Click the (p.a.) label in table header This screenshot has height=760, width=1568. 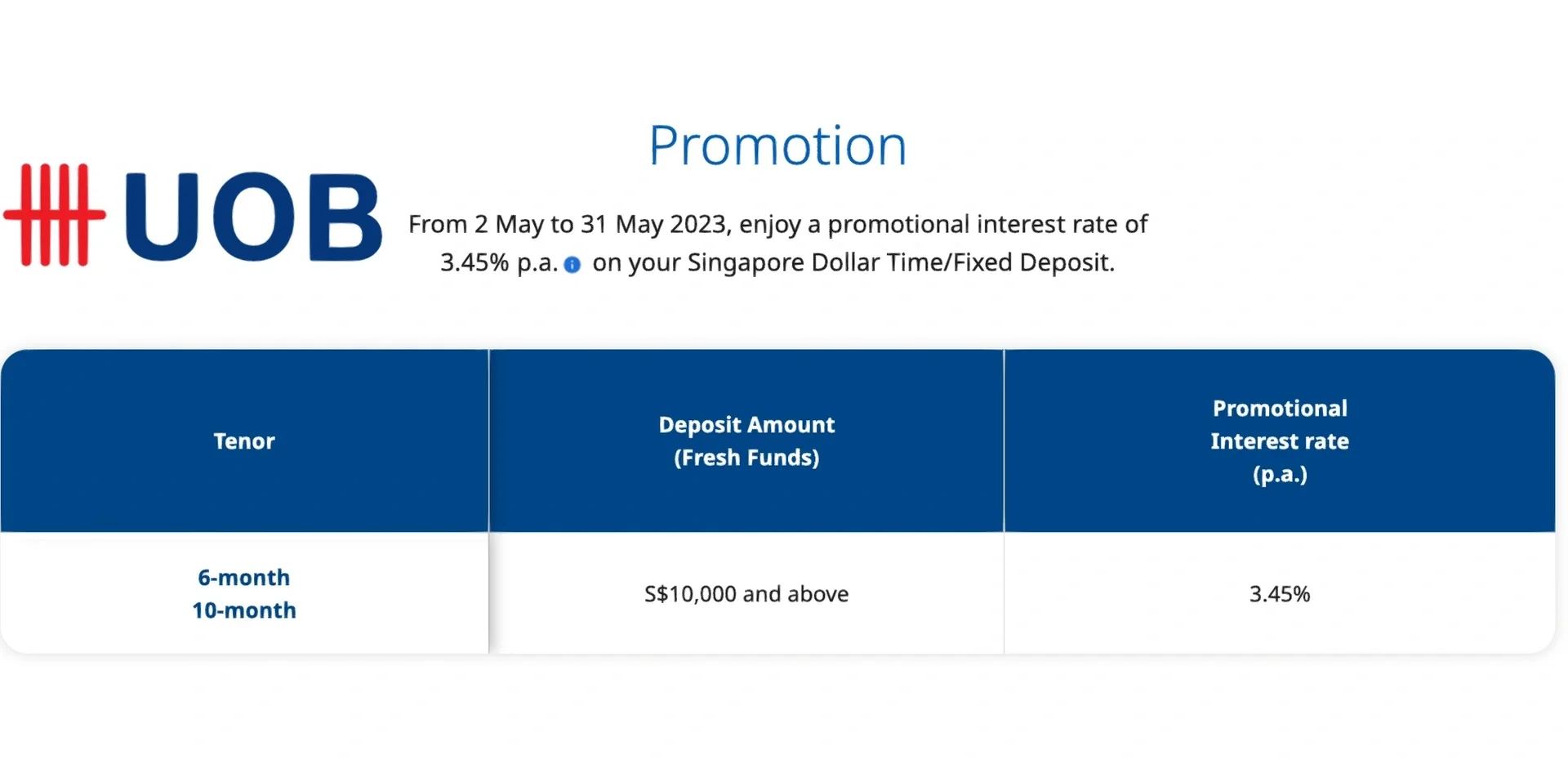pyautogui.click(x=1280, y=475)
